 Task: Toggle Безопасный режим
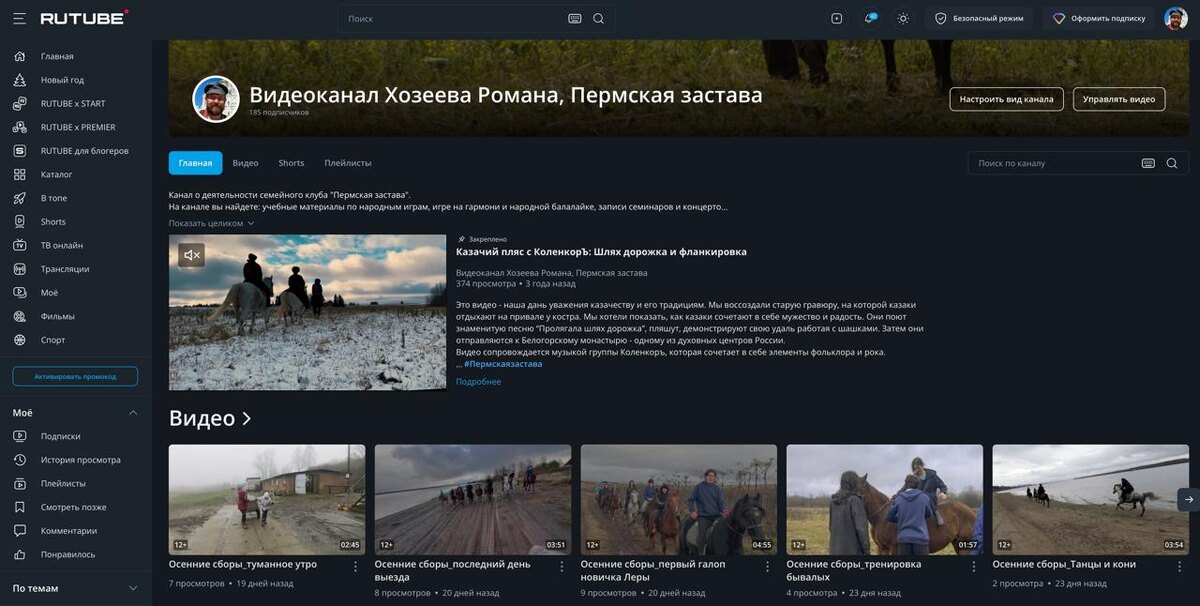tap(979, 18)
